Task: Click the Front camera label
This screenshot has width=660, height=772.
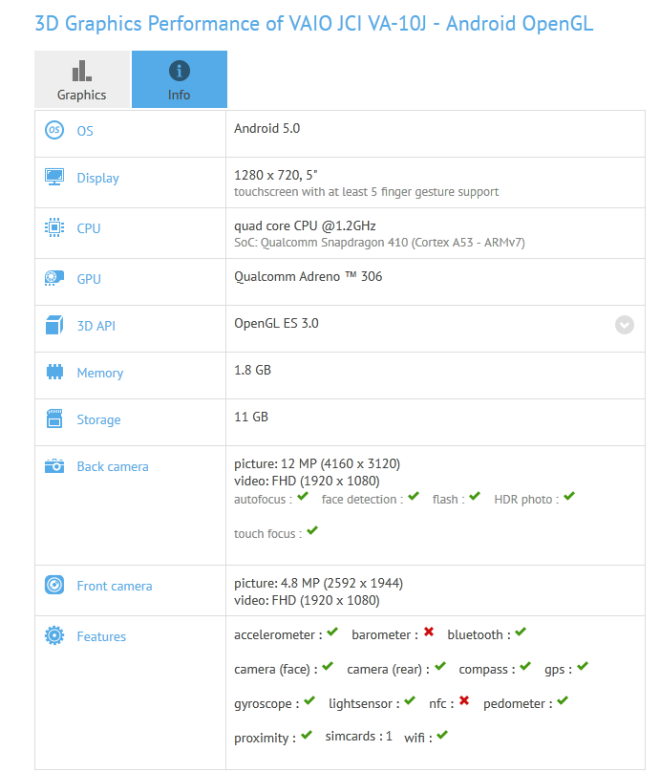Action: (x=114, y=586)
